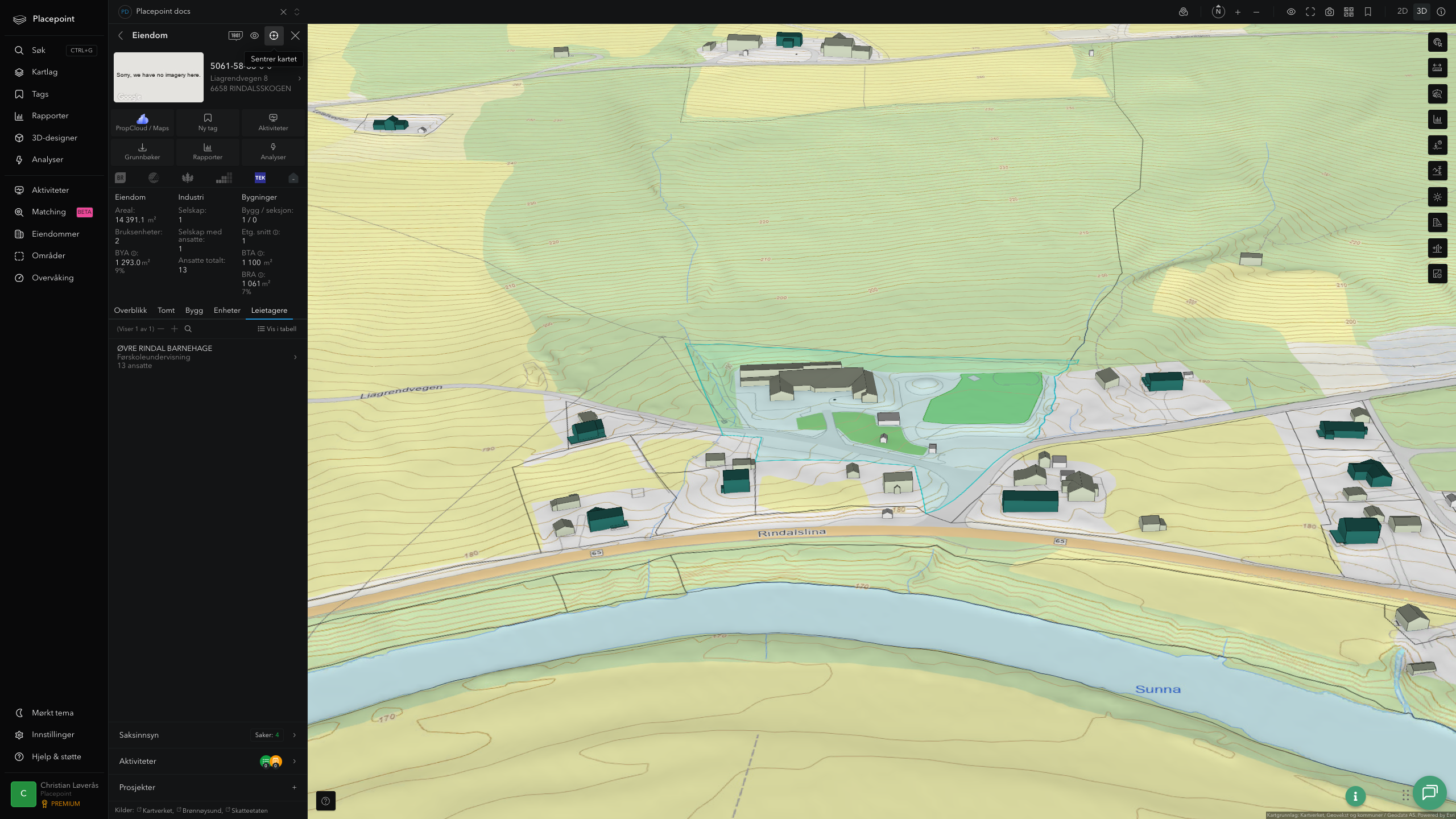Switch to the Tomt tab

click(166, 311)
